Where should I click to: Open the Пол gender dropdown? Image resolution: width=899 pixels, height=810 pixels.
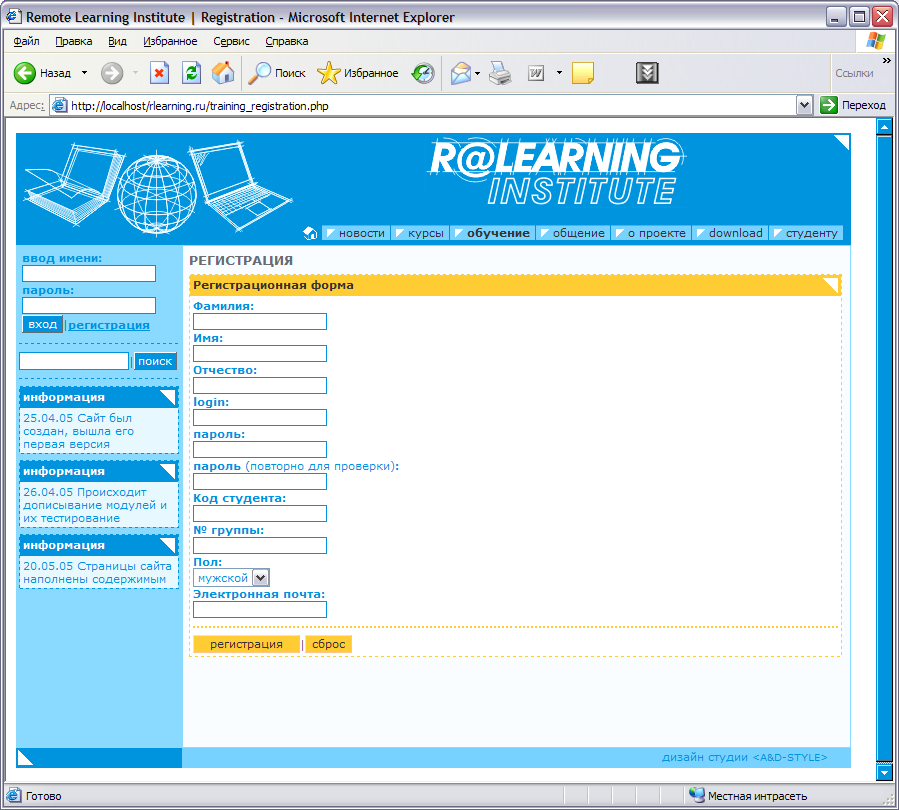(x=232, y=578)
